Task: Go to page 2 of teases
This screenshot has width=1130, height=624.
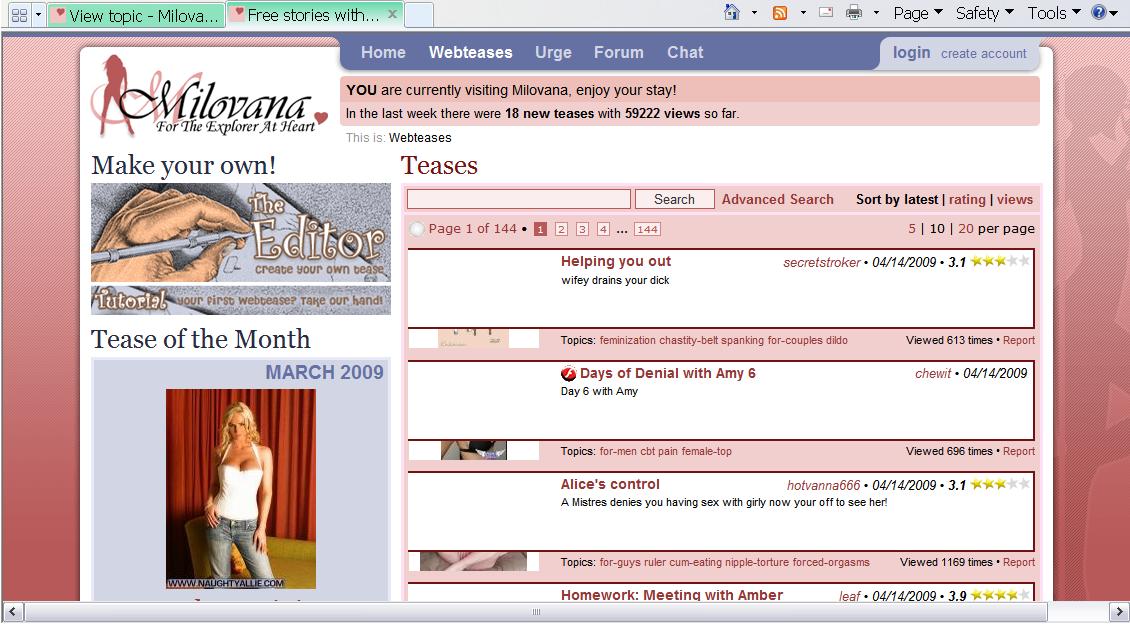Action: (561, 229)
